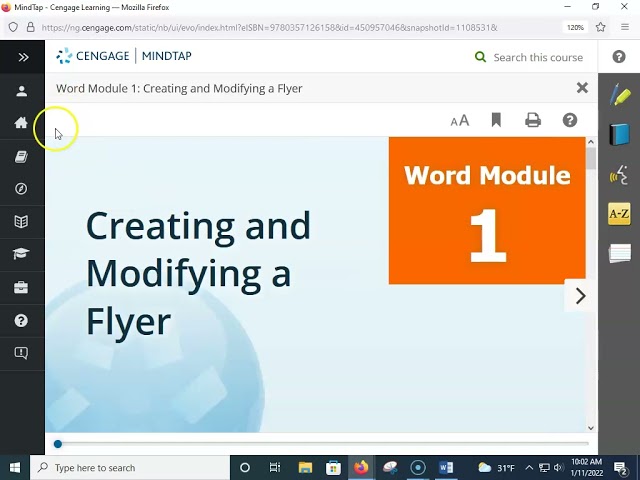Click the Cengage MindTap logo
The height and width of the screenshot is (480, 640).
124,56
